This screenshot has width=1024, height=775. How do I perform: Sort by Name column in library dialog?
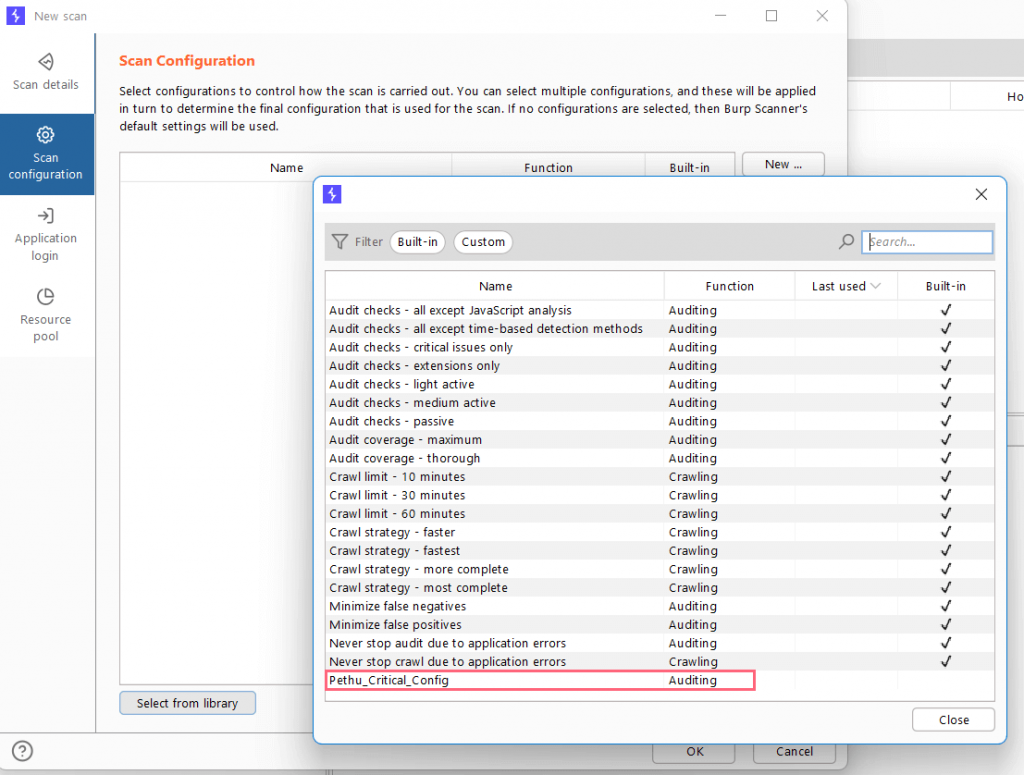pos(495,286)
